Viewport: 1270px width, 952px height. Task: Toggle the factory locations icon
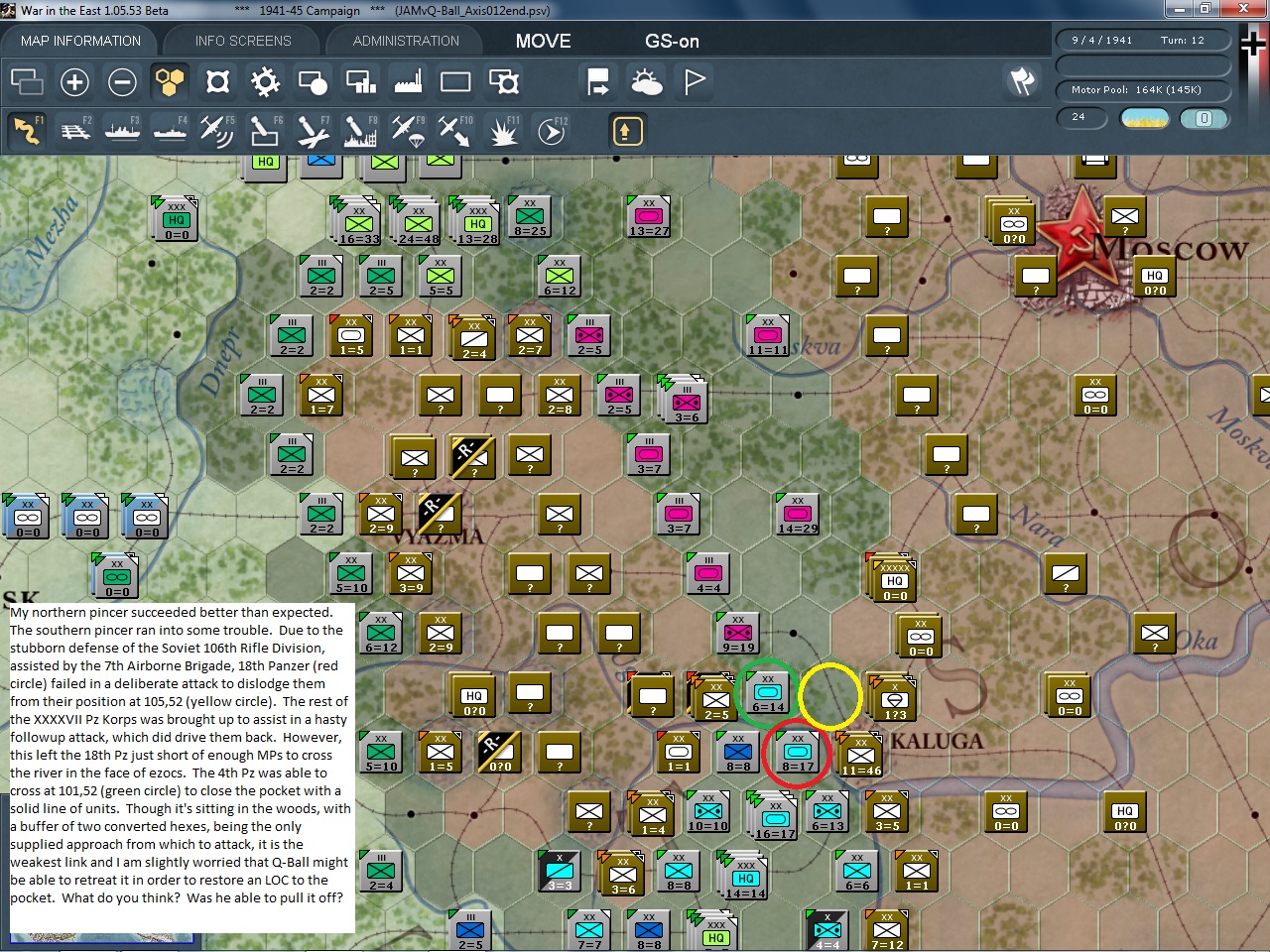coord(408,81)
